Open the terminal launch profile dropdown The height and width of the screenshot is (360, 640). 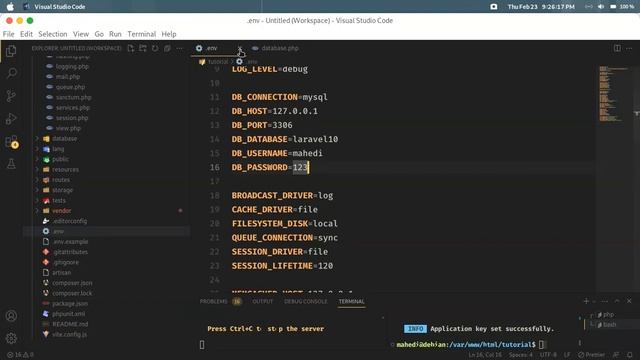click(x=594, y=301)
